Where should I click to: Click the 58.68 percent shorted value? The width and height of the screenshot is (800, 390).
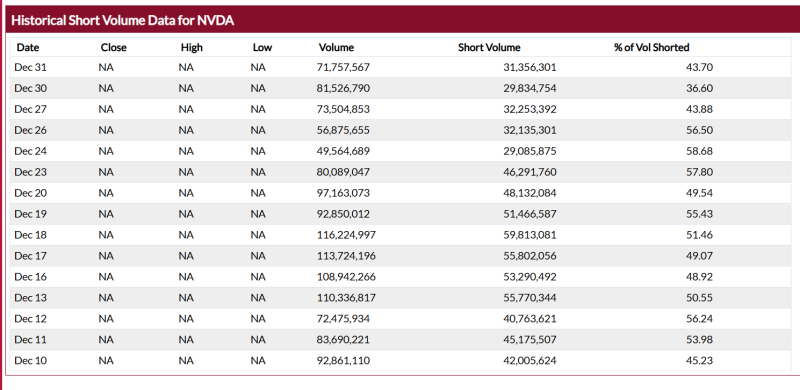tap(699, 151)
